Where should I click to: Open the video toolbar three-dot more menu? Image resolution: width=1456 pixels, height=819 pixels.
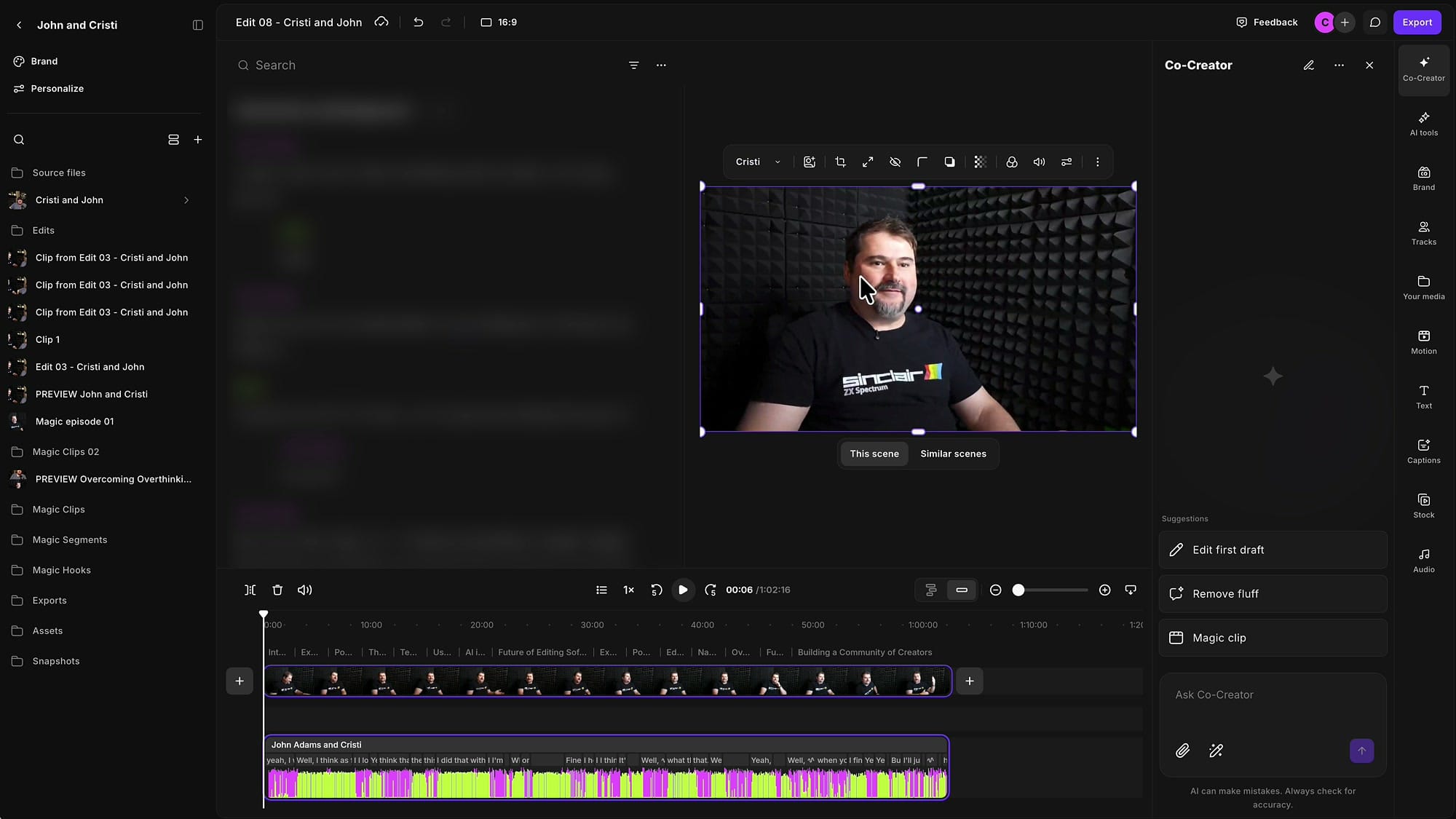(1098, 162)
